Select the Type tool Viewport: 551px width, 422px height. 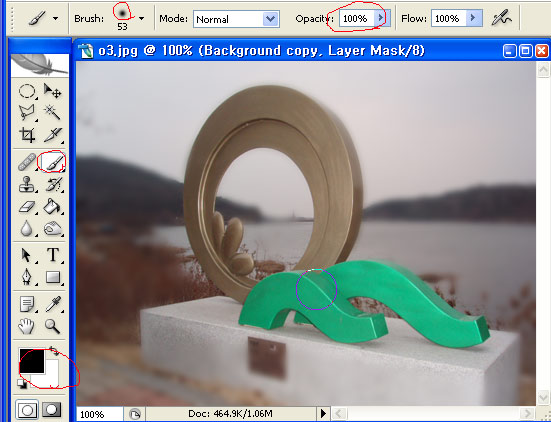click(x=53, y=255)
